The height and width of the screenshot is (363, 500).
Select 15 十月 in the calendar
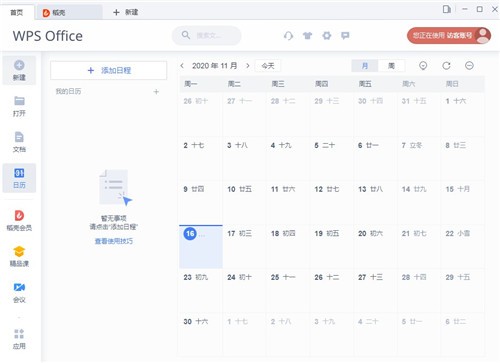point(462,203)
